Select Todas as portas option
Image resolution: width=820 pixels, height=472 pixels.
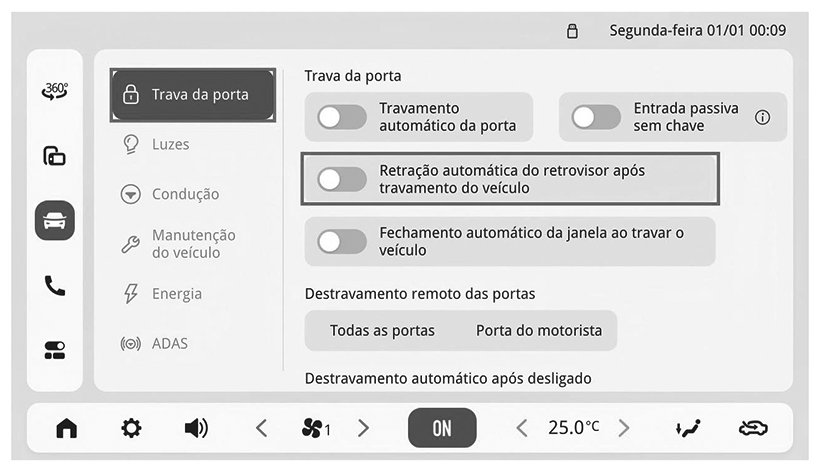coord(382,330)
